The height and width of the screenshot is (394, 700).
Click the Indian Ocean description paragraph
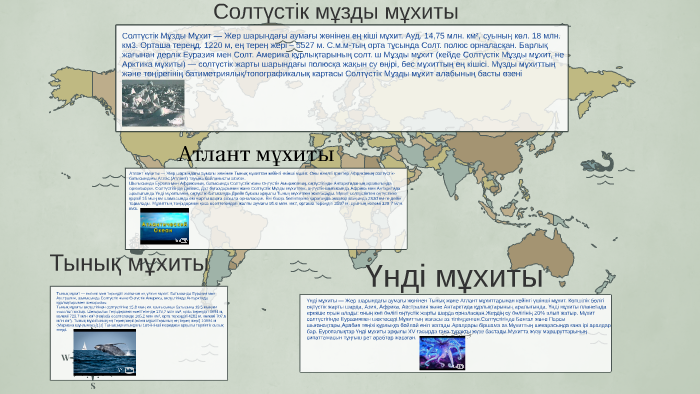pyautogui.click(x=458, y=319)
